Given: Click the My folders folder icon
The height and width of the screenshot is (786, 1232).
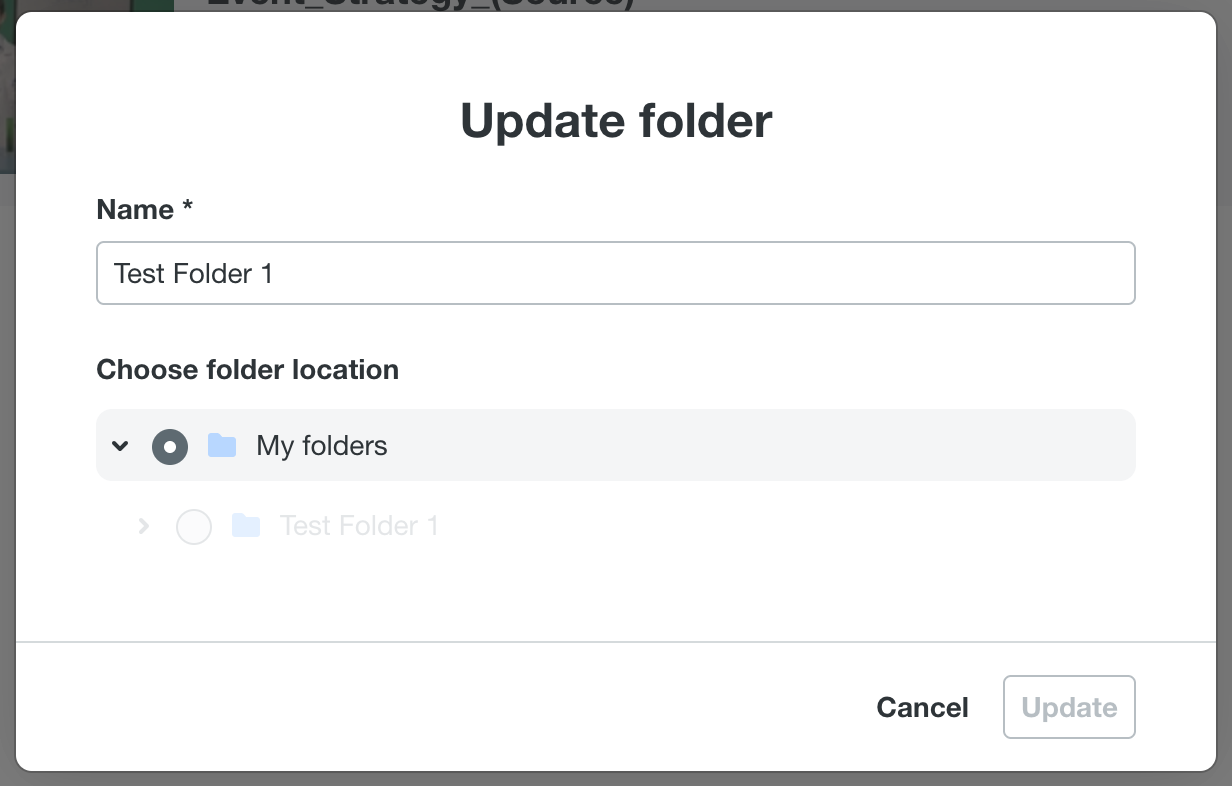Looking at the screenshot, I should coord(222,446).
